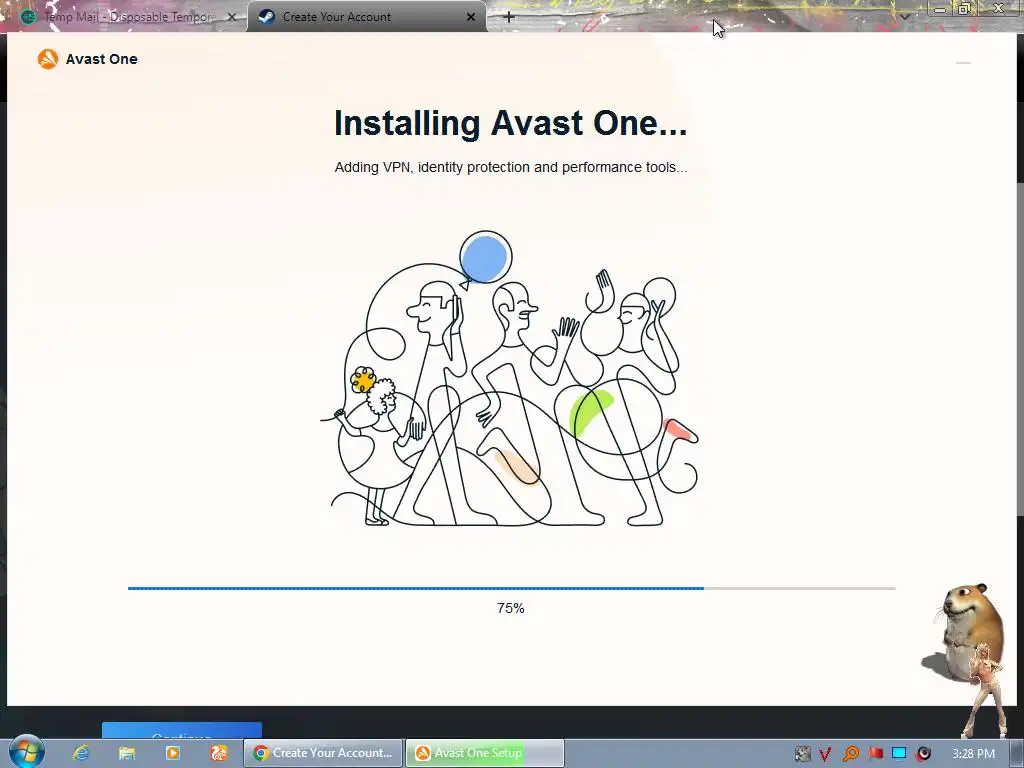Close the Temp Mail tab
Image resolution: width=1024 pixels, height=768 pixels.
[x=231, y=17]
